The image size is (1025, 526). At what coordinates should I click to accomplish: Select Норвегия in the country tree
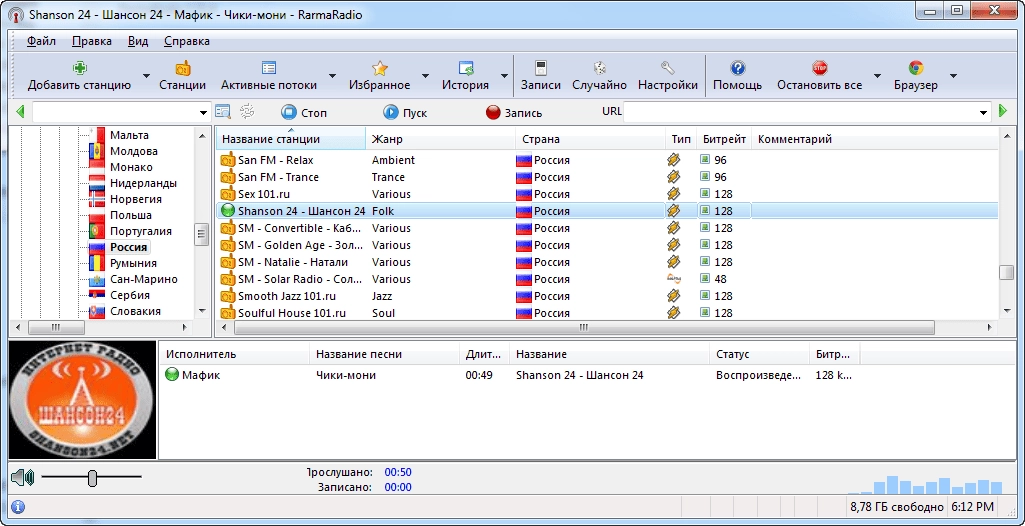[135, 199]
